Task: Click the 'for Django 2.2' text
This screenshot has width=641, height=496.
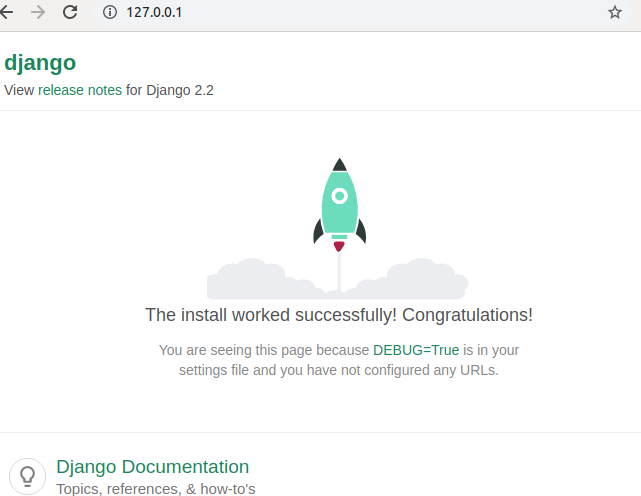Action: point(170,90)
